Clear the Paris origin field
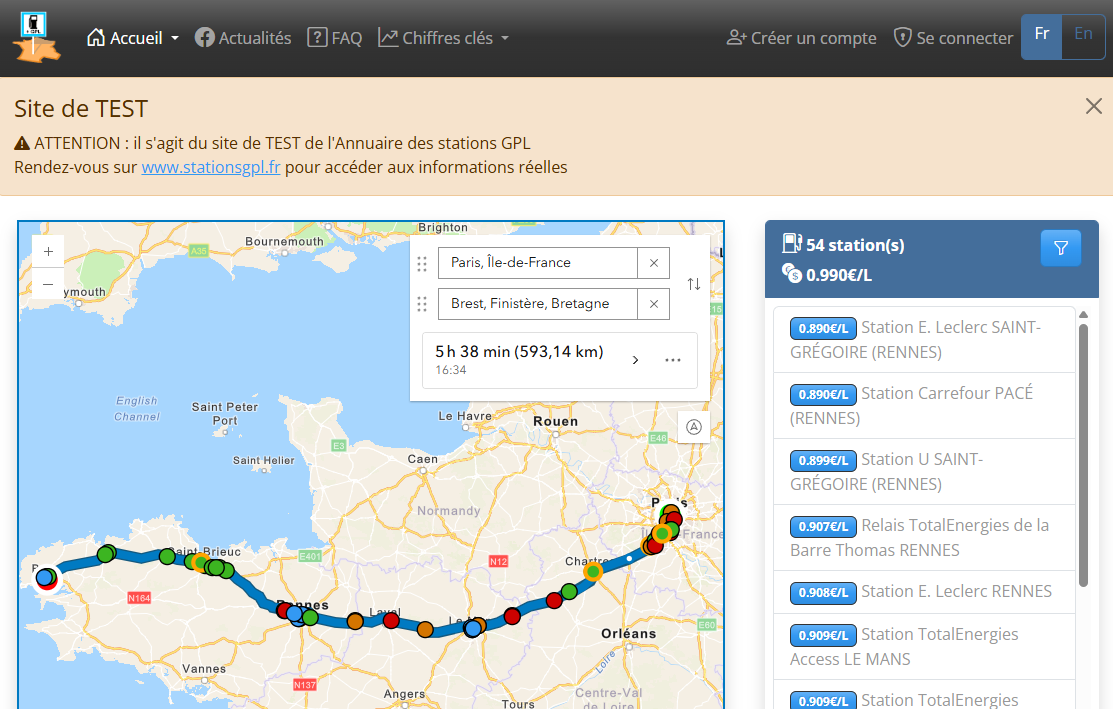This screenshot has height=709, width=1113. point(654,263)
